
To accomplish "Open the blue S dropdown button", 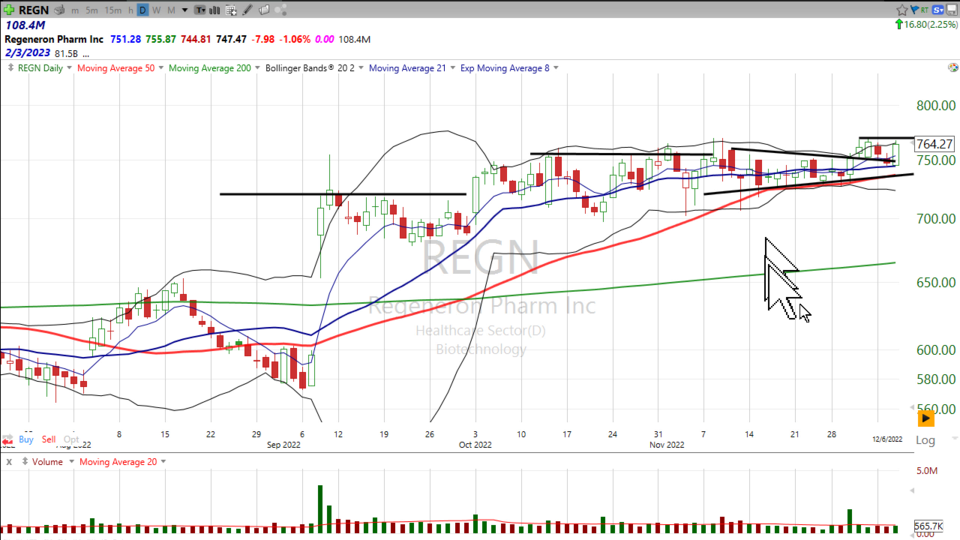I will tap(939, 10).
